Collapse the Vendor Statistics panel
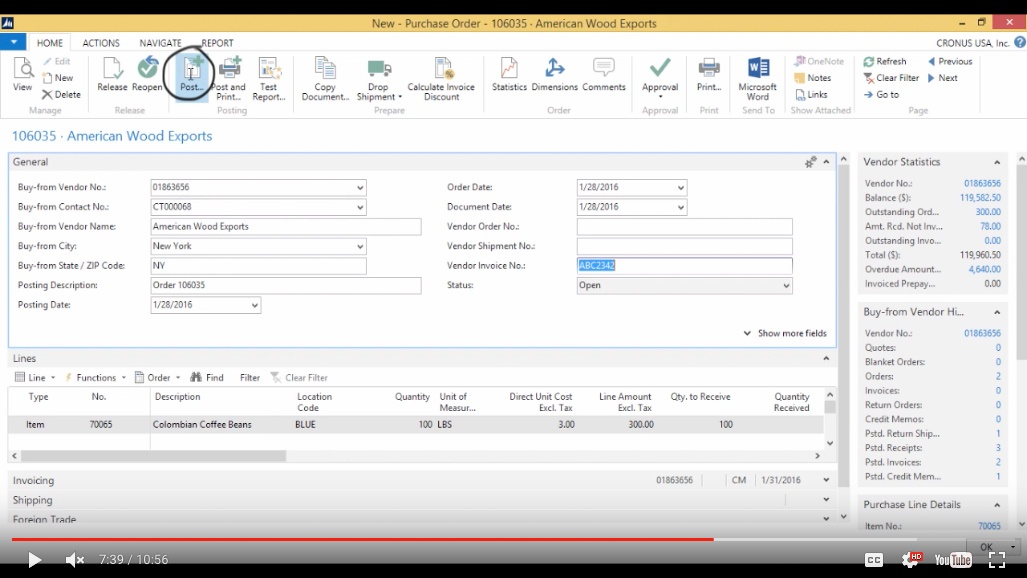1027x578 pixels. coord(997,162)
